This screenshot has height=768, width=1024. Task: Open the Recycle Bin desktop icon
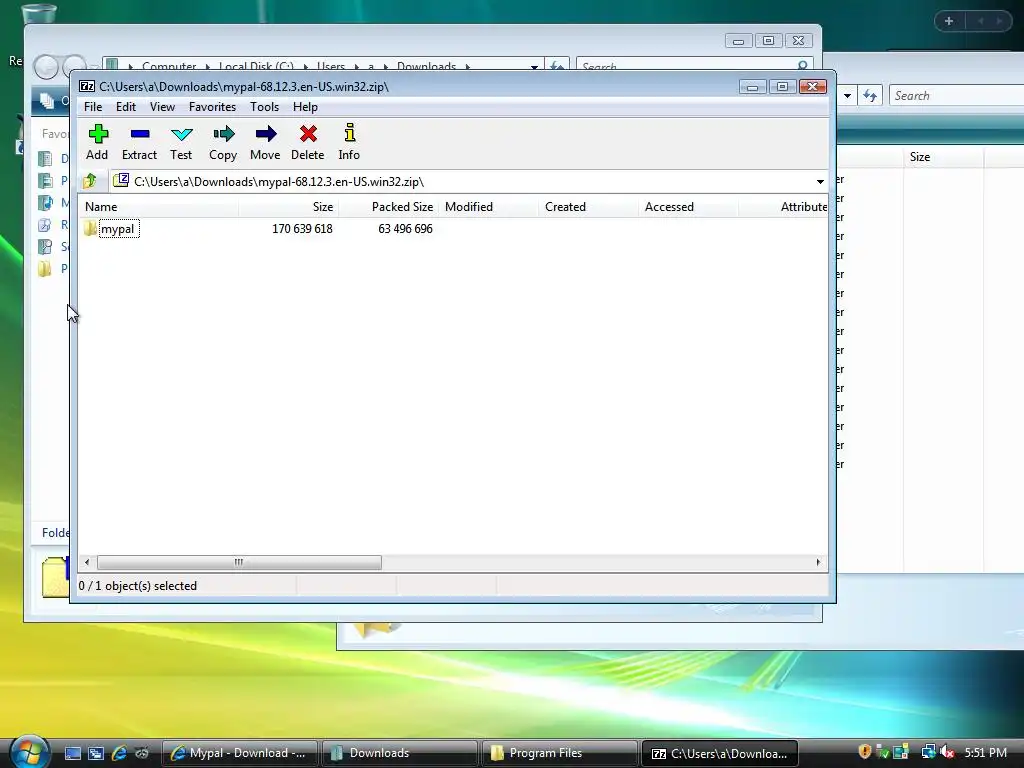coord(39,14)
